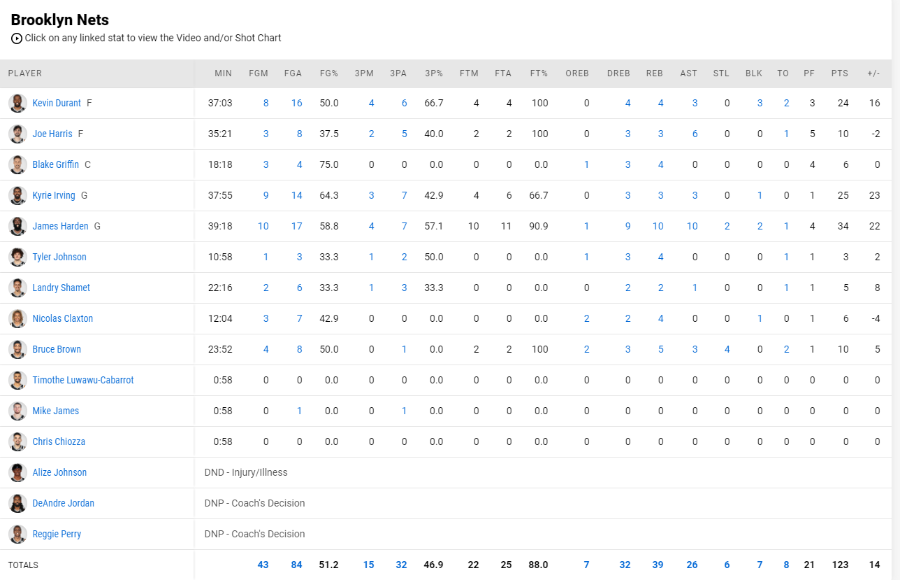Click the MIN column header
Viewport: 900px width, 580px height.
tap(223, 74)
